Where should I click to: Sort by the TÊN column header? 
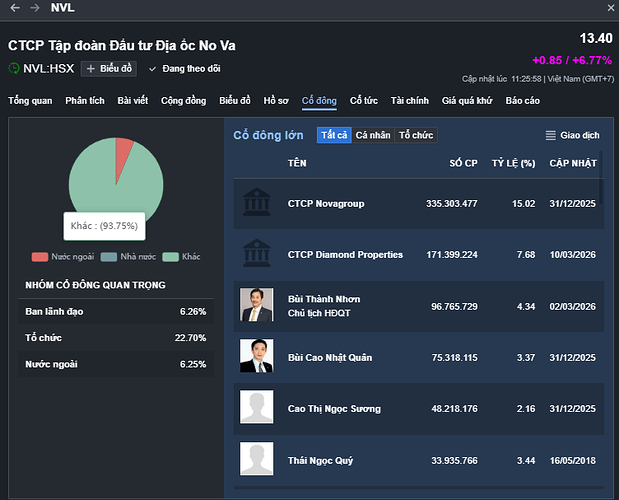coord(297,163)
